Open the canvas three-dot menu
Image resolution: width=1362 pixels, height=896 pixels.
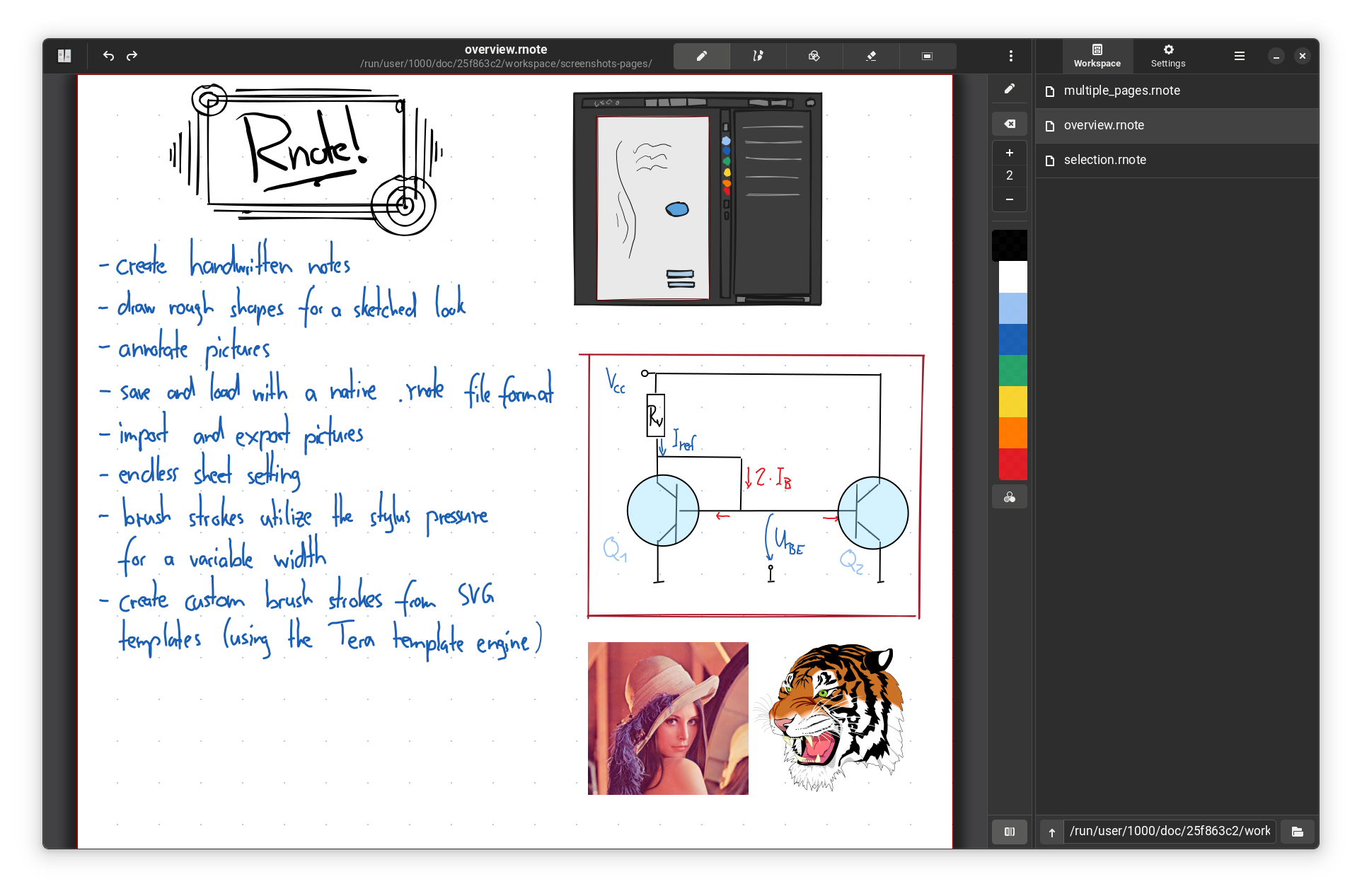[1010, 56]
